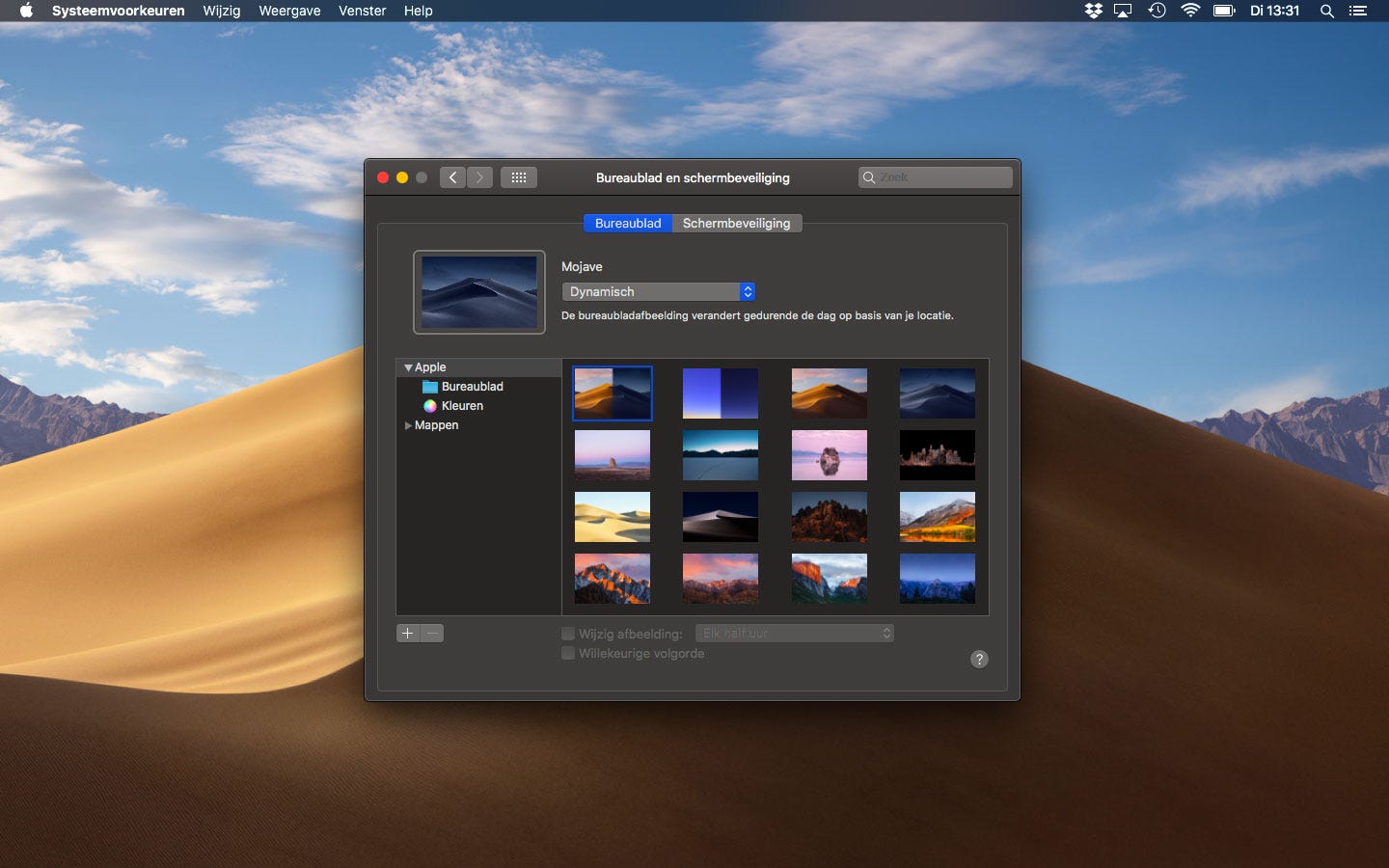The height and width of the screenshot is (868, 1389).
Task: Select the Sierra orange peak wallpaper
Action: tap(613, 579)
